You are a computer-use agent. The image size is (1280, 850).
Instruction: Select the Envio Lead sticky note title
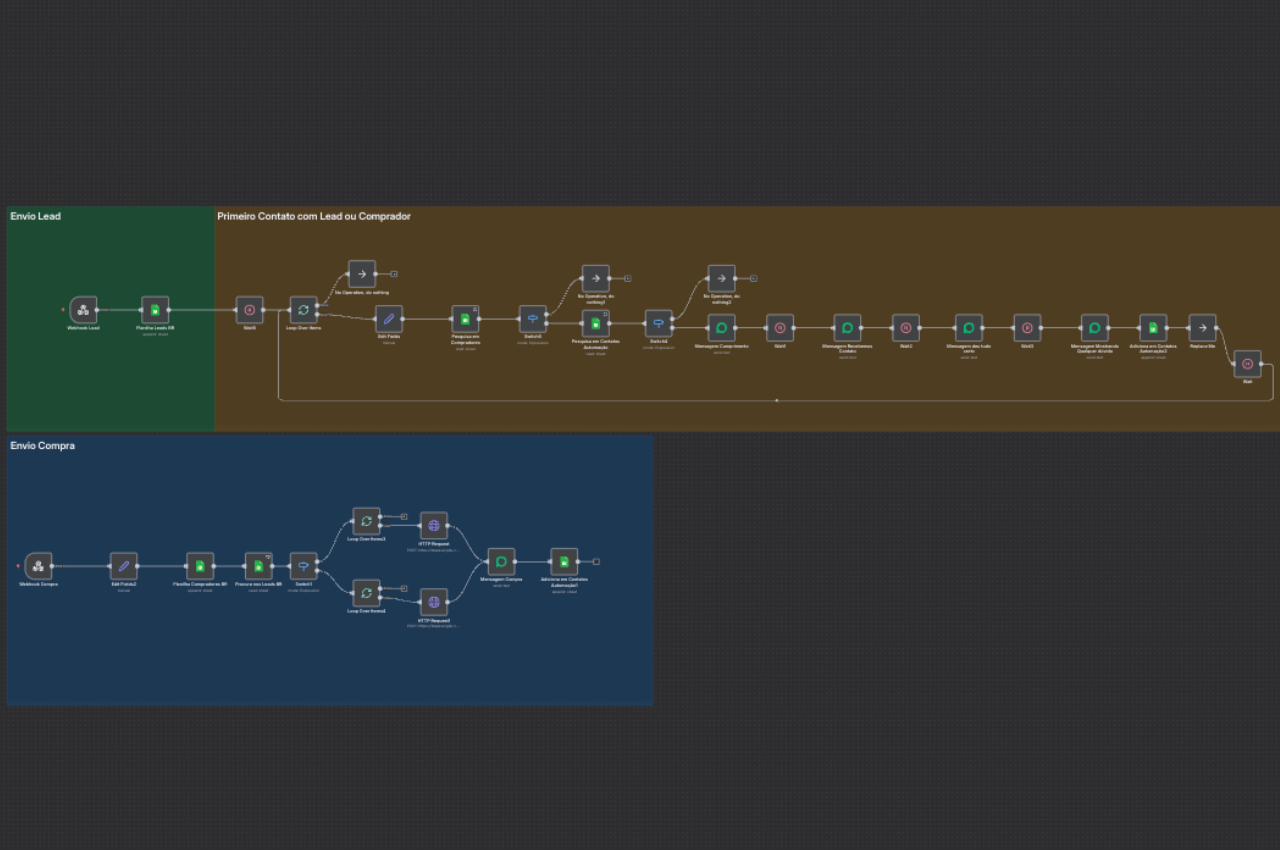pos(36,216)
